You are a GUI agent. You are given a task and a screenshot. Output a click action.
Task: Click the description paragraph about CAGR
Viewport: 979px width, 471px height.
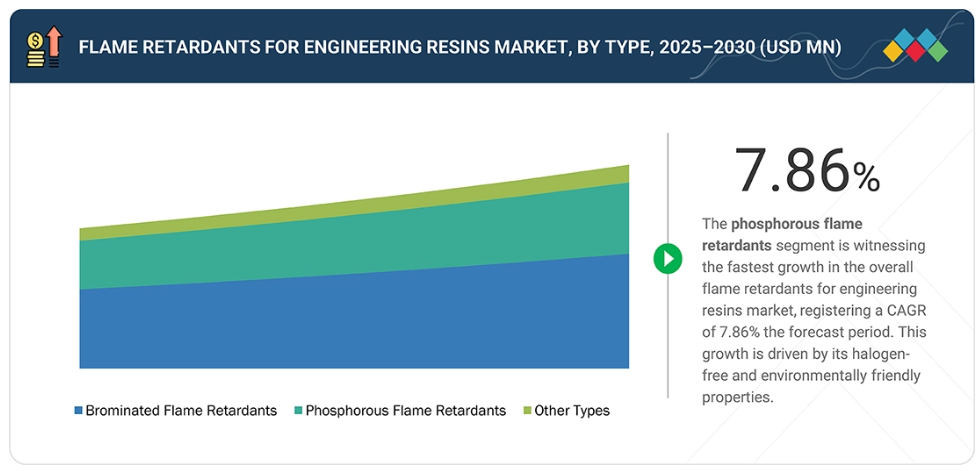815,320
